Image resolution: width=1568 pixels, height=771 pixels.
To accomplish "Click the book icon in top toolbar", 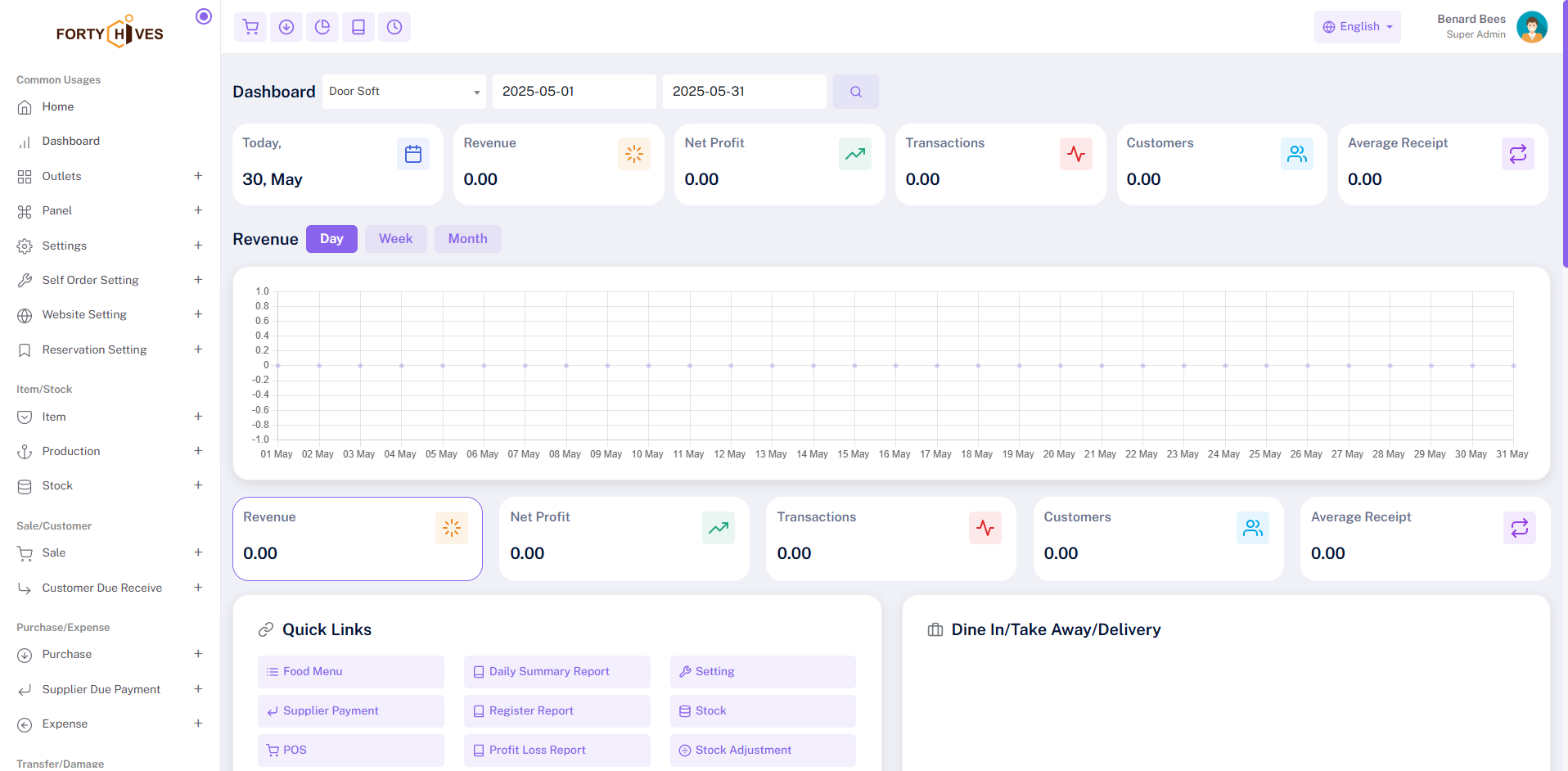I will (x=358, y=27).
